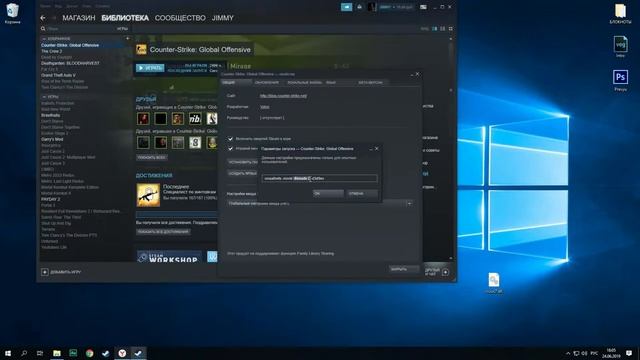640x360 pixels.
Task: Open Windows taskbar search
Action: (24, 353)
